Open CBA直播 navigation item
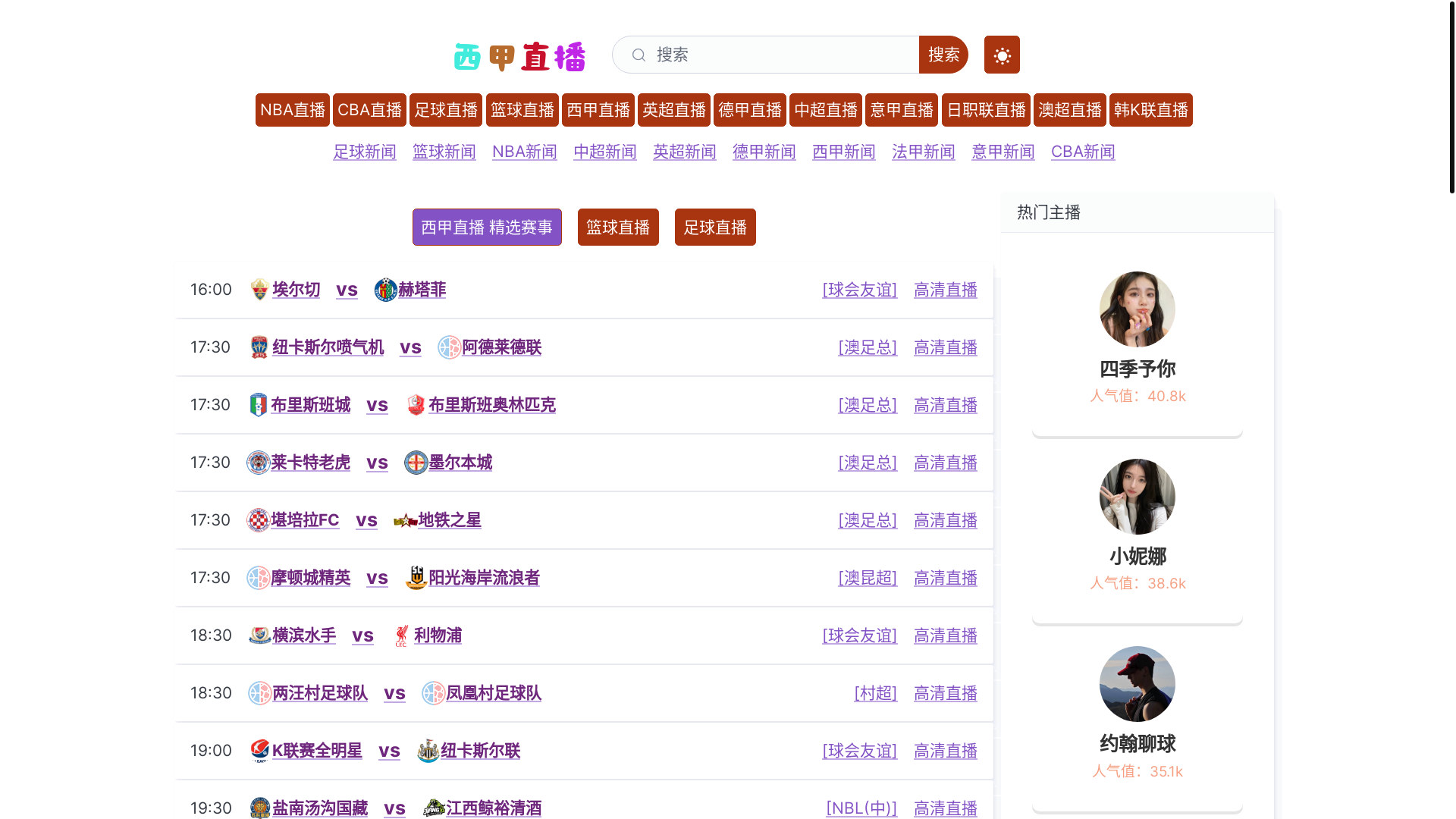 click(x=369, y=110)
